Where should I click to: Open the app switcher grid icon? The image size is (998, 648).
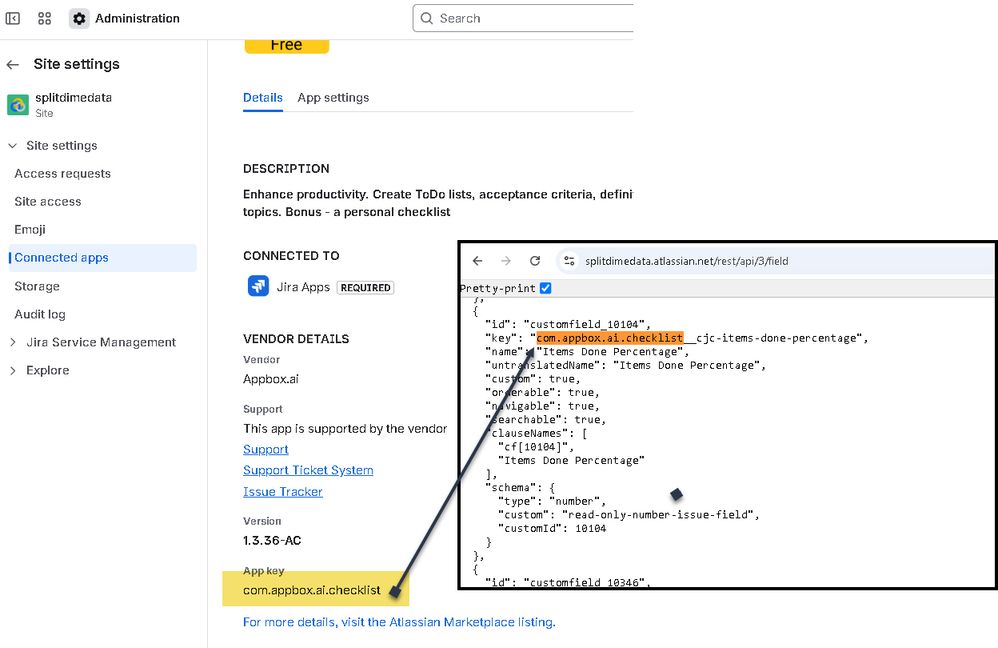point(45,18)
